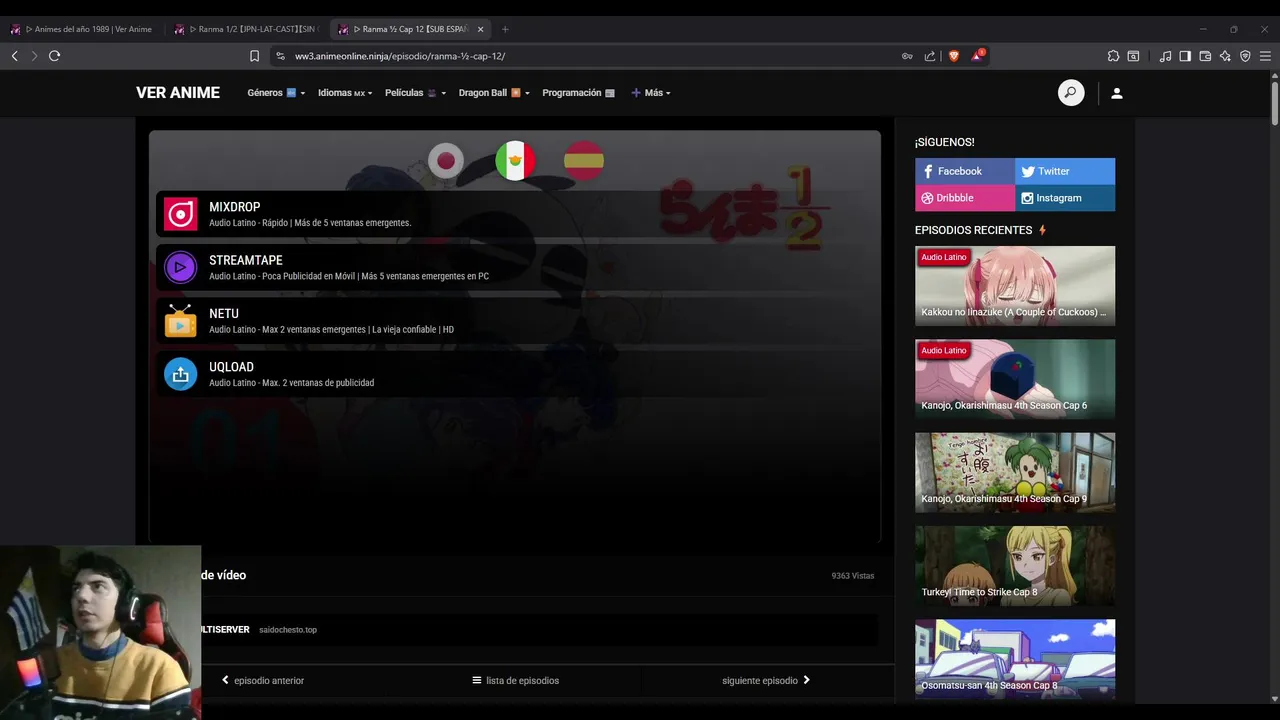This screenshot has width=1280, height=720.
Task: Select the Spanish flag audio option
Action: [584, 160]
